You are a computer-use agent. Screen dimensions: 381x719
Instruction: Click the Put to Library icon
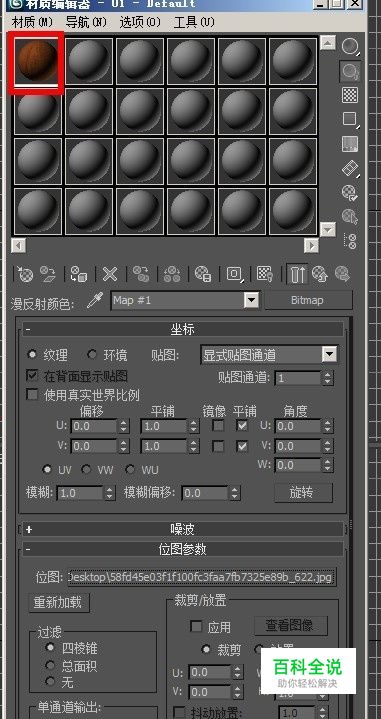coord(203,274)
